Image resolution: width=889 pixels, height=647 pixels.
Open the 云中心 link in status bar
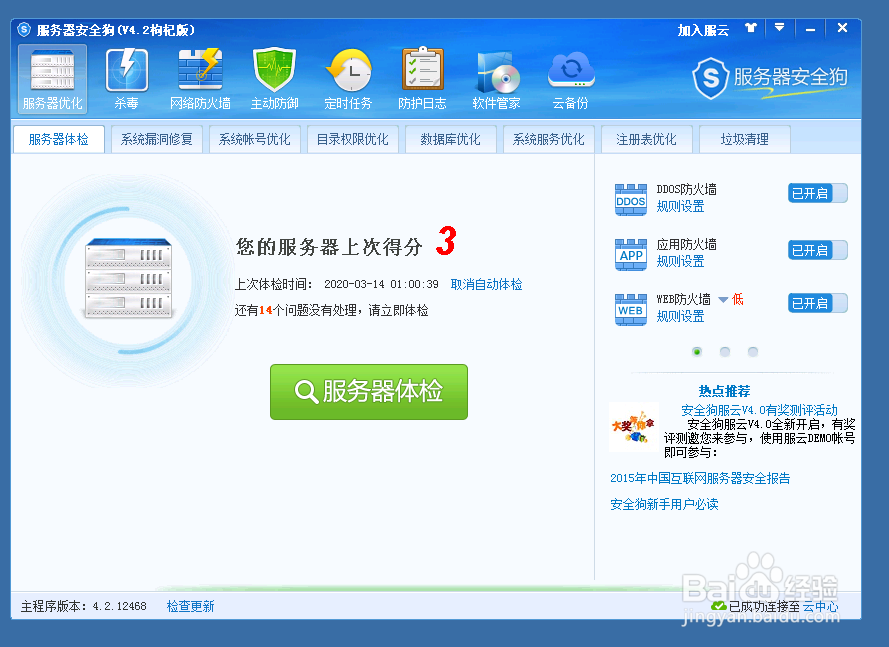(820, 607)
